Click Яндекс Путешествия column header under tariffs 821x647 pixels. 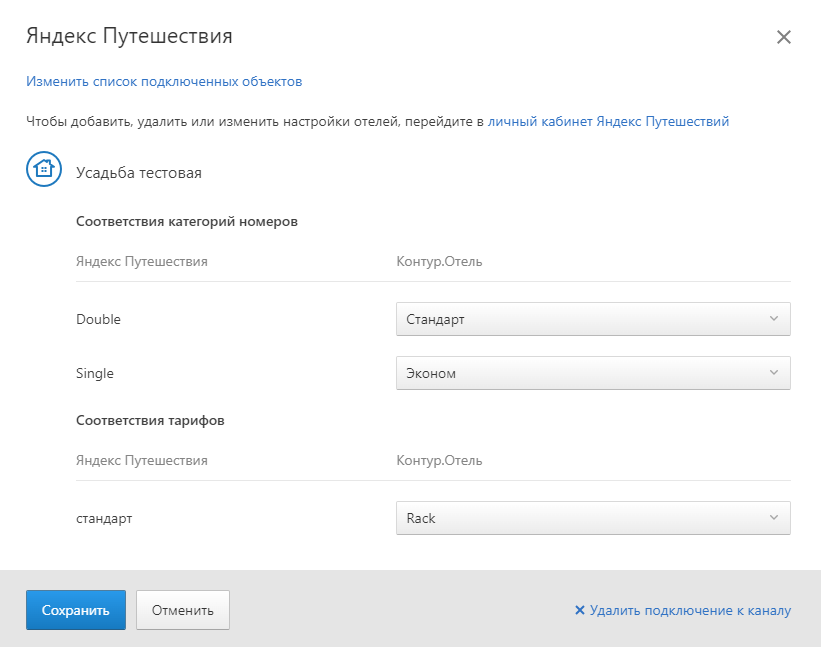pos(142,460)
